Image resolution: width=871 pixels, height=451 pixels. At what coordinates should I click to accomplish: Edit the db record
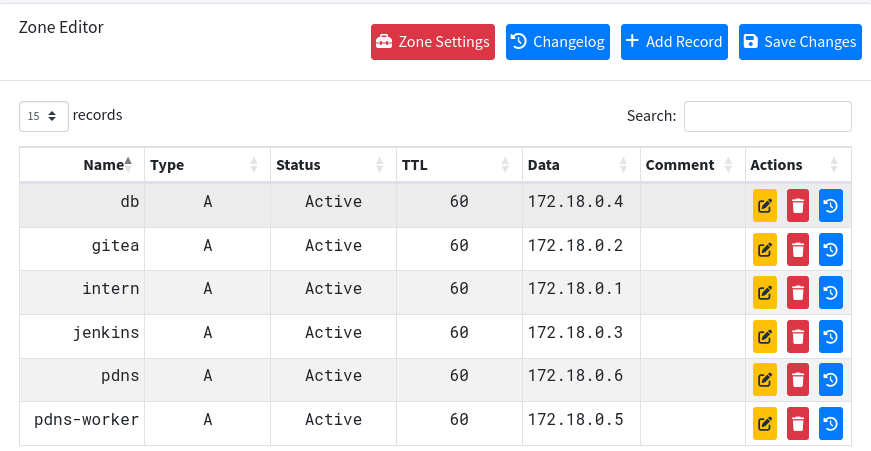coord(764,206)
